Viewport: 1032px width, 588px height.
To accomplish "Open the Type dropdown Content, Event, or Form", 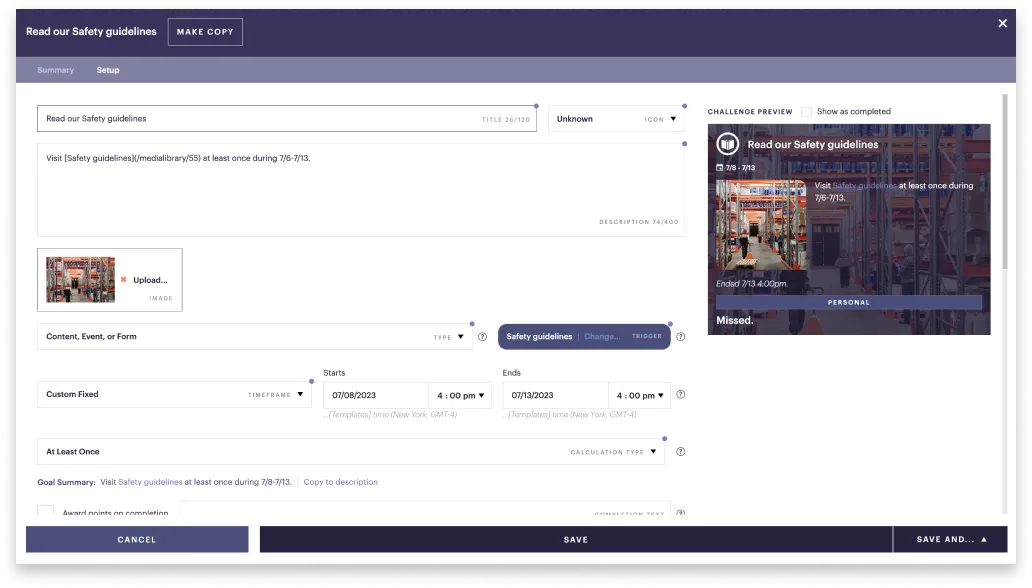I will tap(255, 336).
